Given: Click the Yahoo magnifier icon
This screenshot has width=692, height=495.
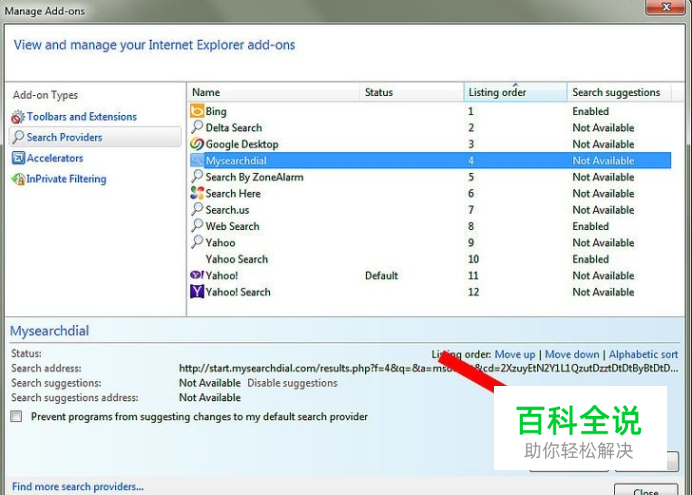Looking at the screenshot, I should 197,242.
